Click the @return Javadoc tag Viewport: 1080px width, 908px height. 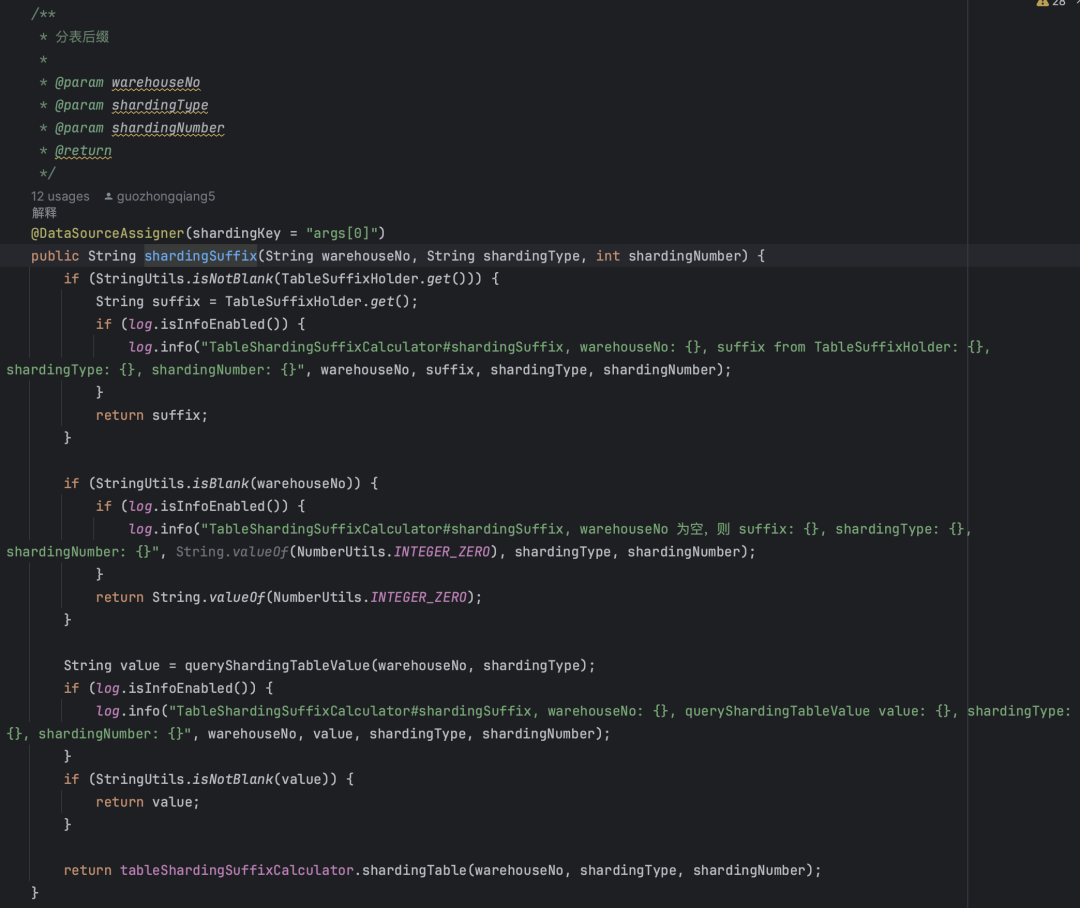point(83,151)
